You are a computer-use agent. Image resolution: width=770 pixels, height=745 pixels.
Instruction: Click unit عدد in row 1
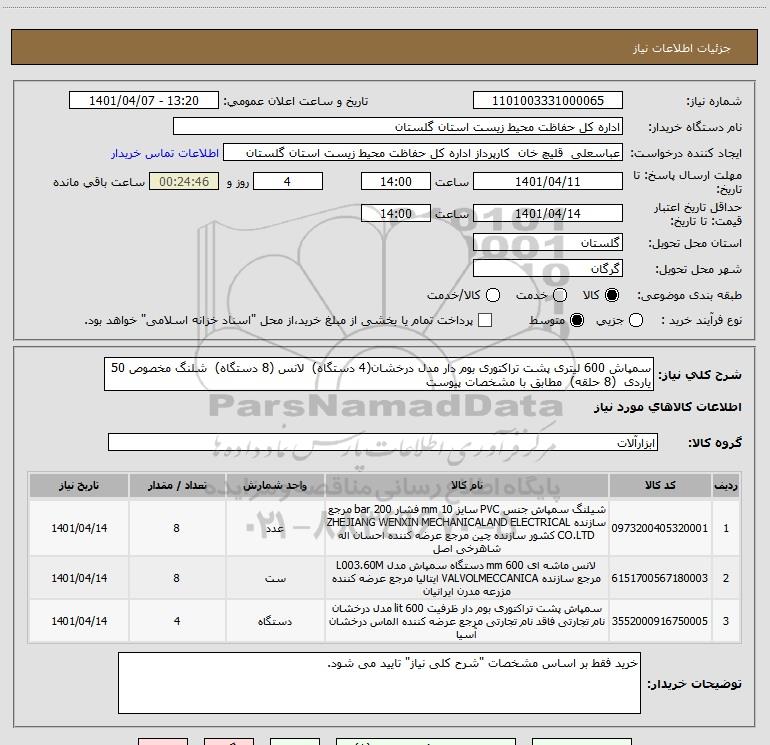pos(275,528)
